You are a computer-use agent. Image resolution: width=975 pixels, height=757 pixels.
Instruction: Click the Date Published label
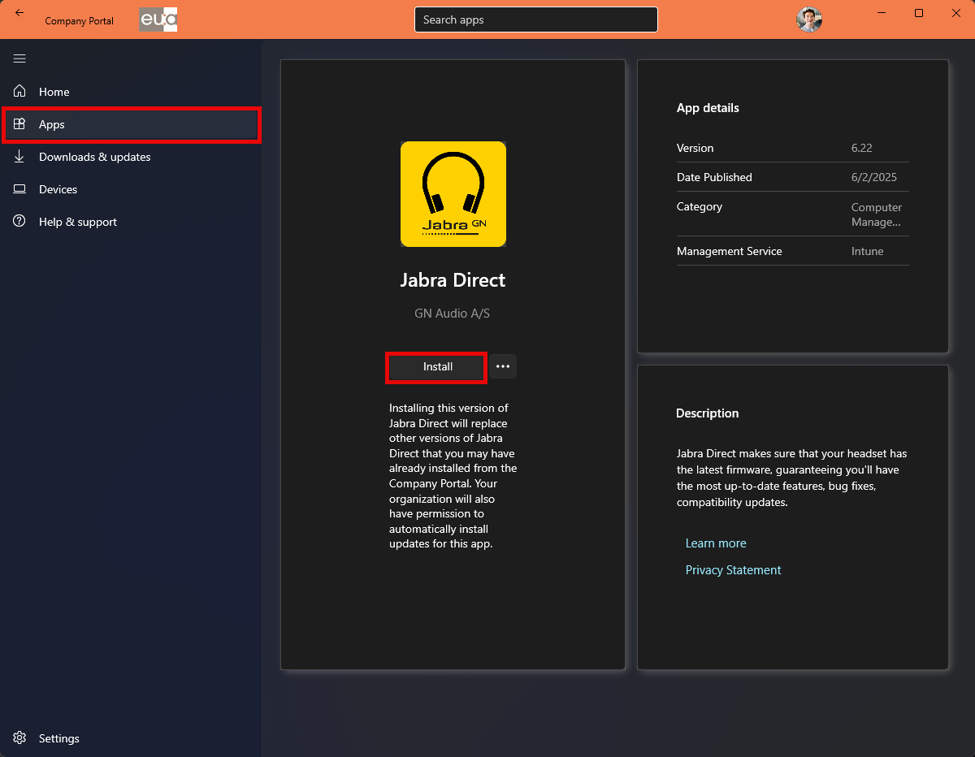click(714, 177)
